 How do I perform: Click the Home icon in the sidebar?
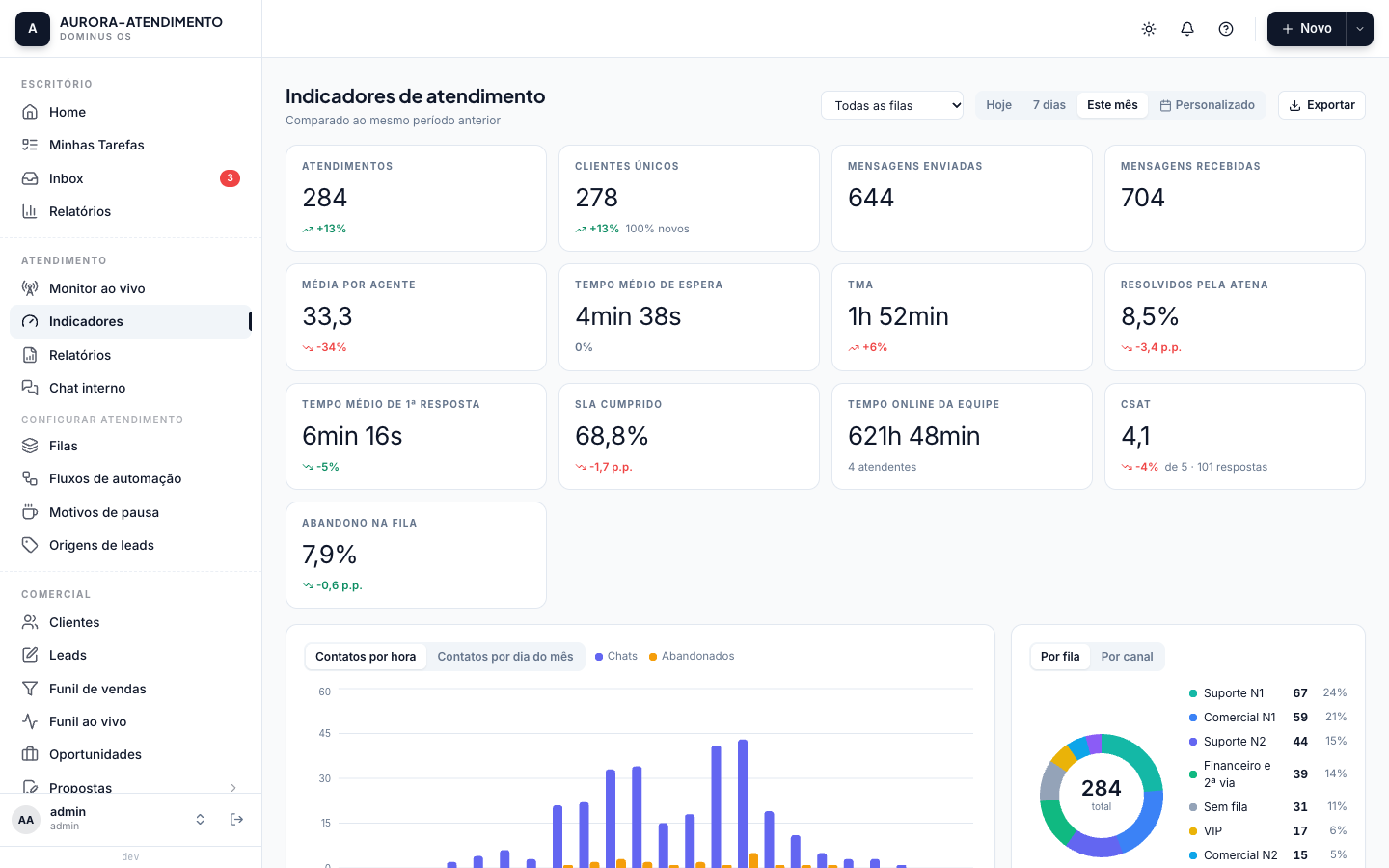pos(30,112)
